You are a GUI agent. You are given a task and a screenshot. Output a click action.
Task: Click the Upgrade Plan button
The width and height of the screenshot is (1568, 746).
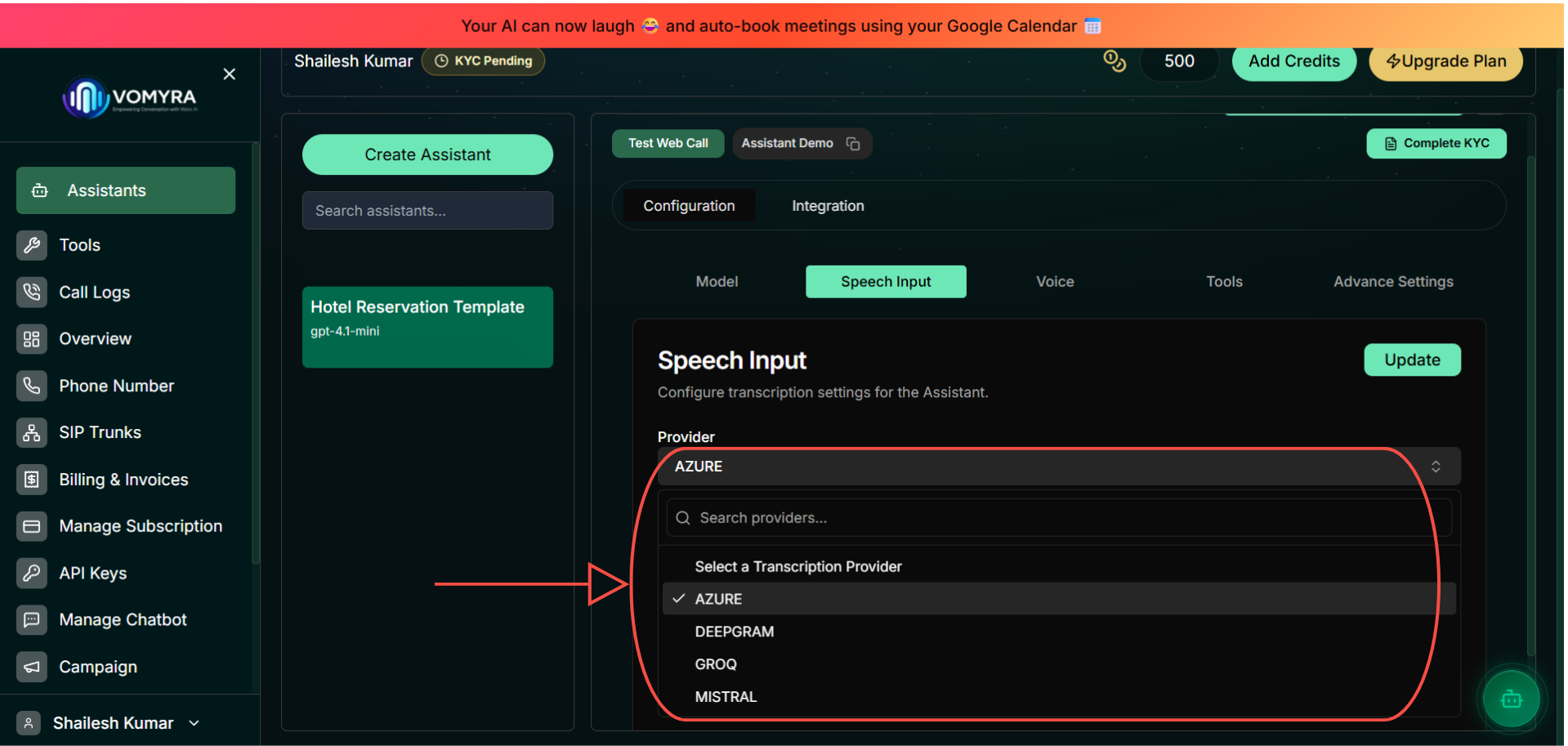coord(1445,61)
